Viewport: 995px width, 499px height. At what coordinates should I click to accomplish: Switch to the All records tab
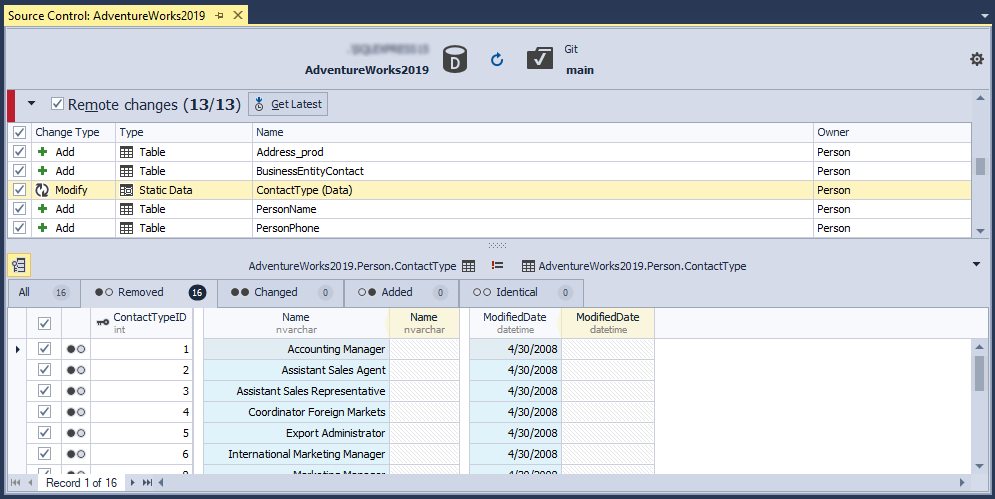tap(44, 293)
